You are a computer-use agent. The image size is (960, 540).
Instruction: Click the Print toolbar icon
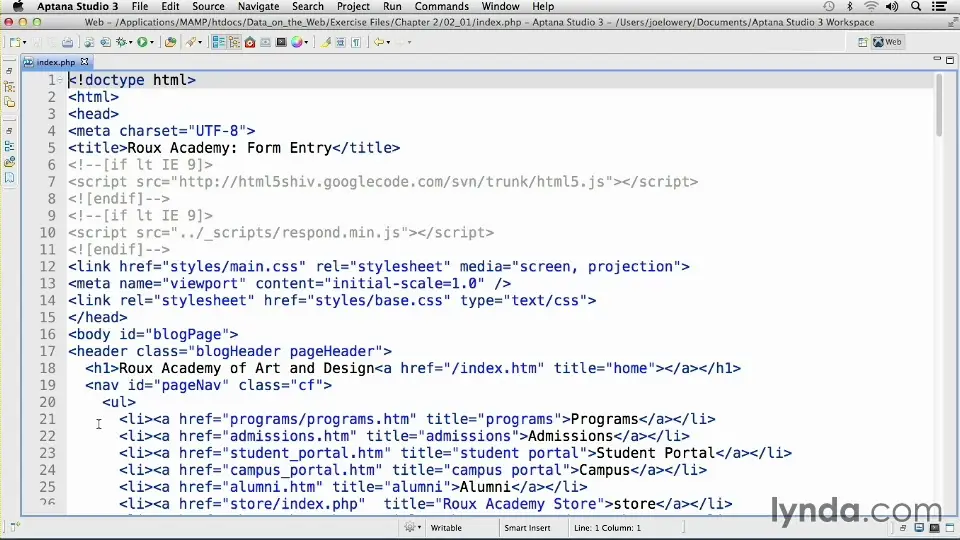pos(67,42)
